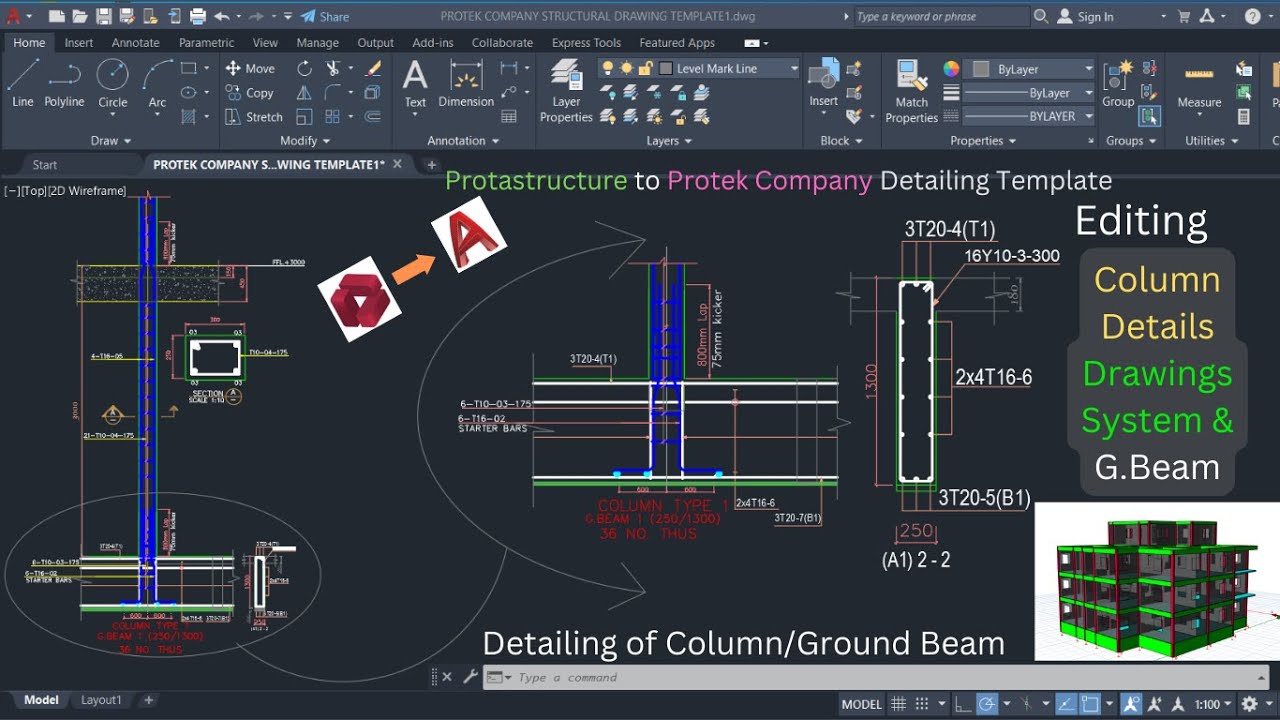Toggle annotation visibility in status bar
The image size is (1280, 720).
click(x=1132, y=704)
